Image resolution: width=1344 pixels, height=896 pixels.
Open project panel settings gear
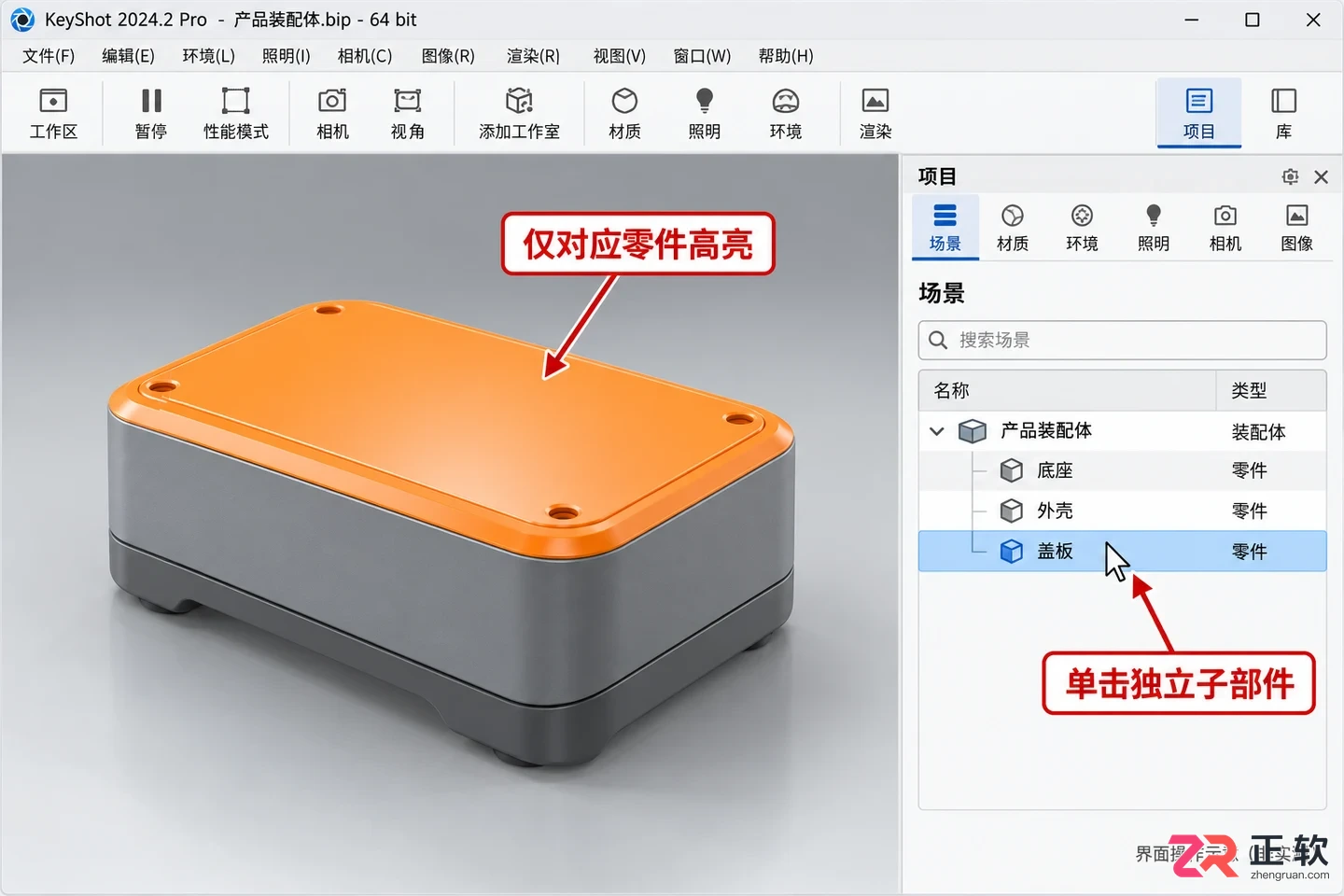click(x=1291, y=176)
